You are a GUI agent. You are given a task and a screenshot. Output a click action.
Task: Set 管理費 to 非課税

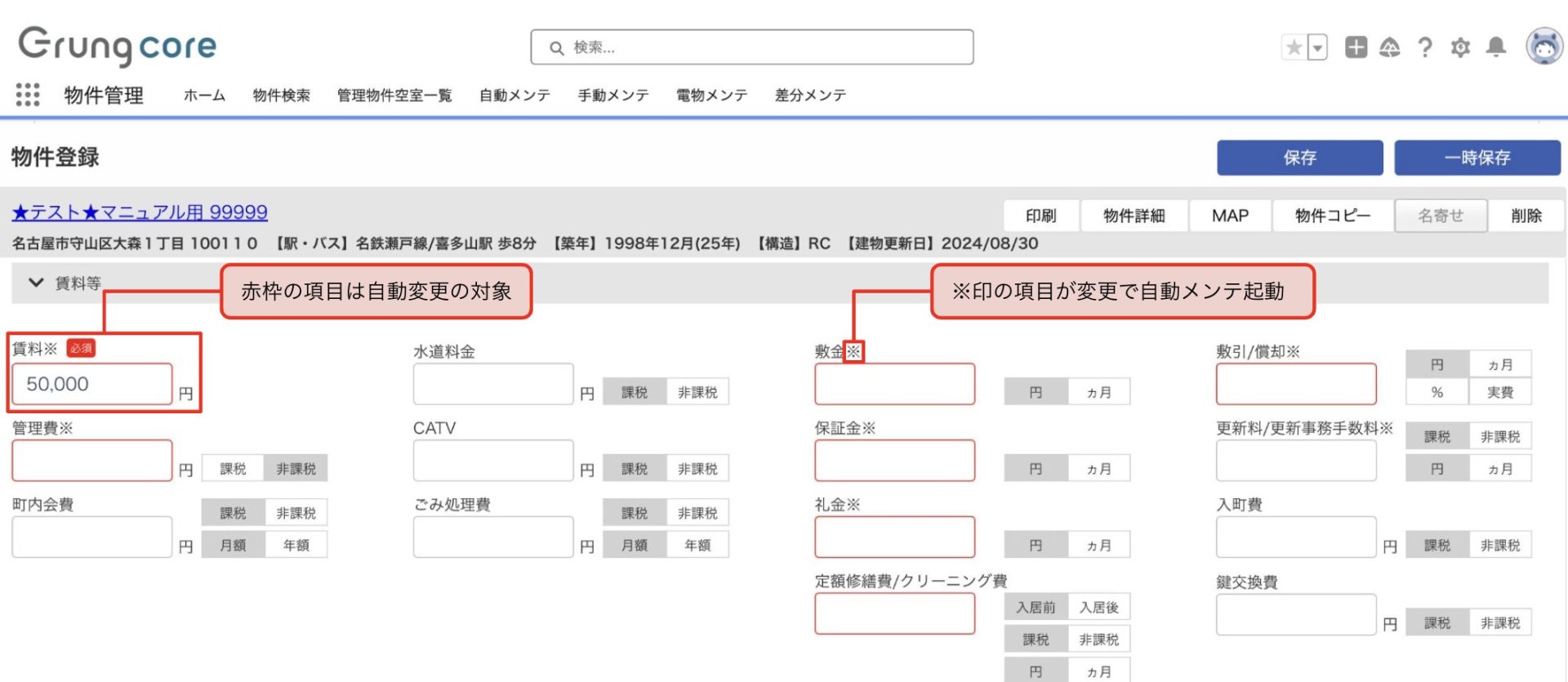click(x=296, y=469)
